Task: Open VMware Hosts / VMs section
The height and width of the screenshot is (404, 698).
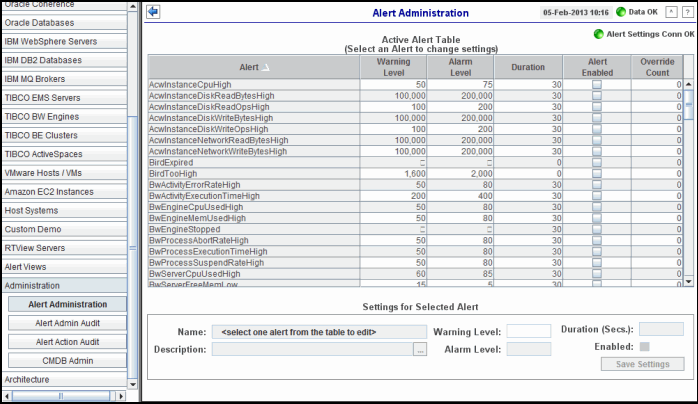Action: click(65, 173)
